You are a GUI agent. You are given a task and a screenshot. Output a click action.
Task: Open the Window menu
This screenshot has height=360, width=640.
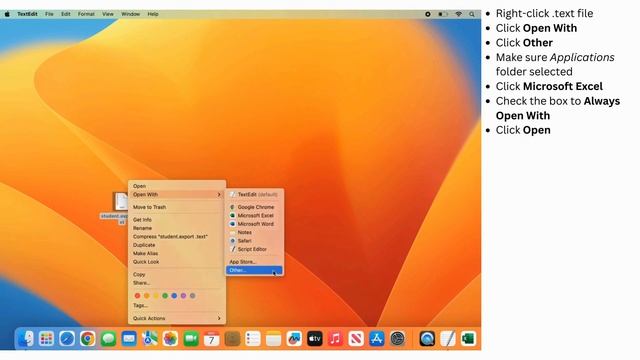point(131,14)
